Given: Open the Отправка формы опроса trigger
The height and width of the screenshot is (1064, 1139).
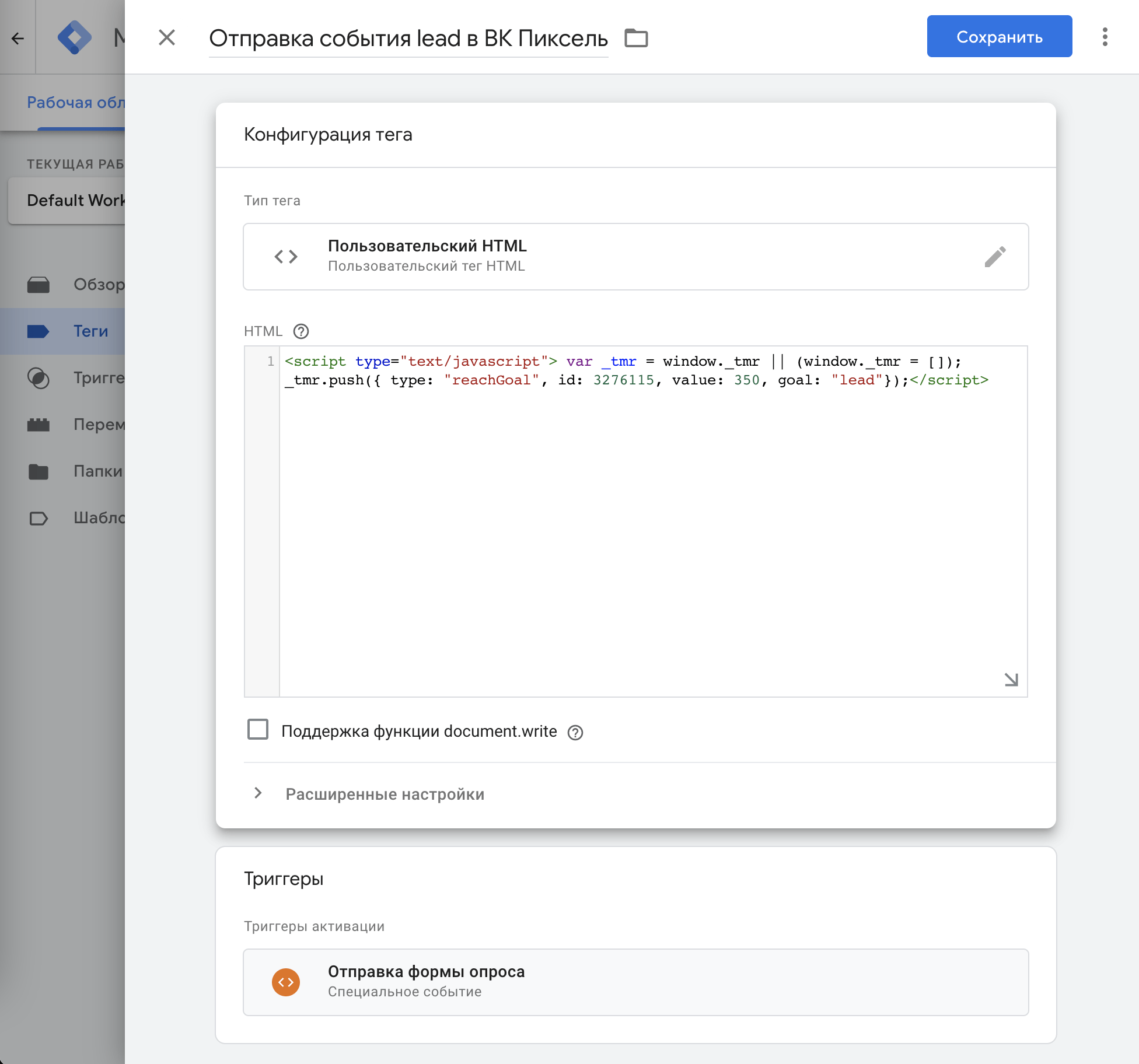Looking at the screenshot, I should 635,982.
